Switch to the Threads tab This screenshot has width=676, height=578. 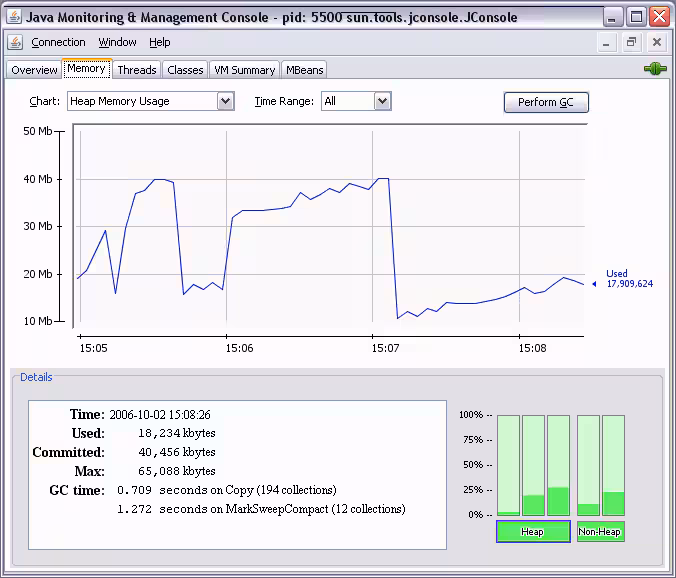pyautogui.click(x=137, y=70)
